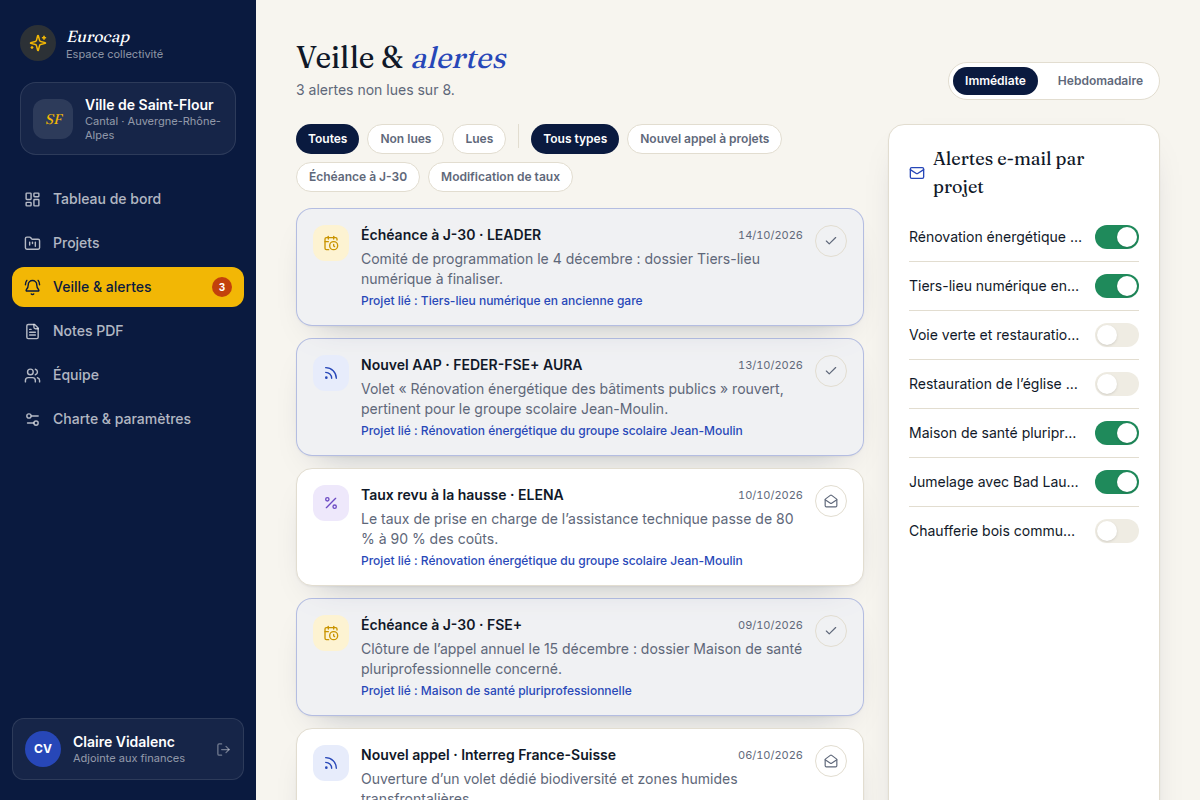Click the Eurocap star logo icon
This screenshot has width=1200, height=800.
pos(38,43)
